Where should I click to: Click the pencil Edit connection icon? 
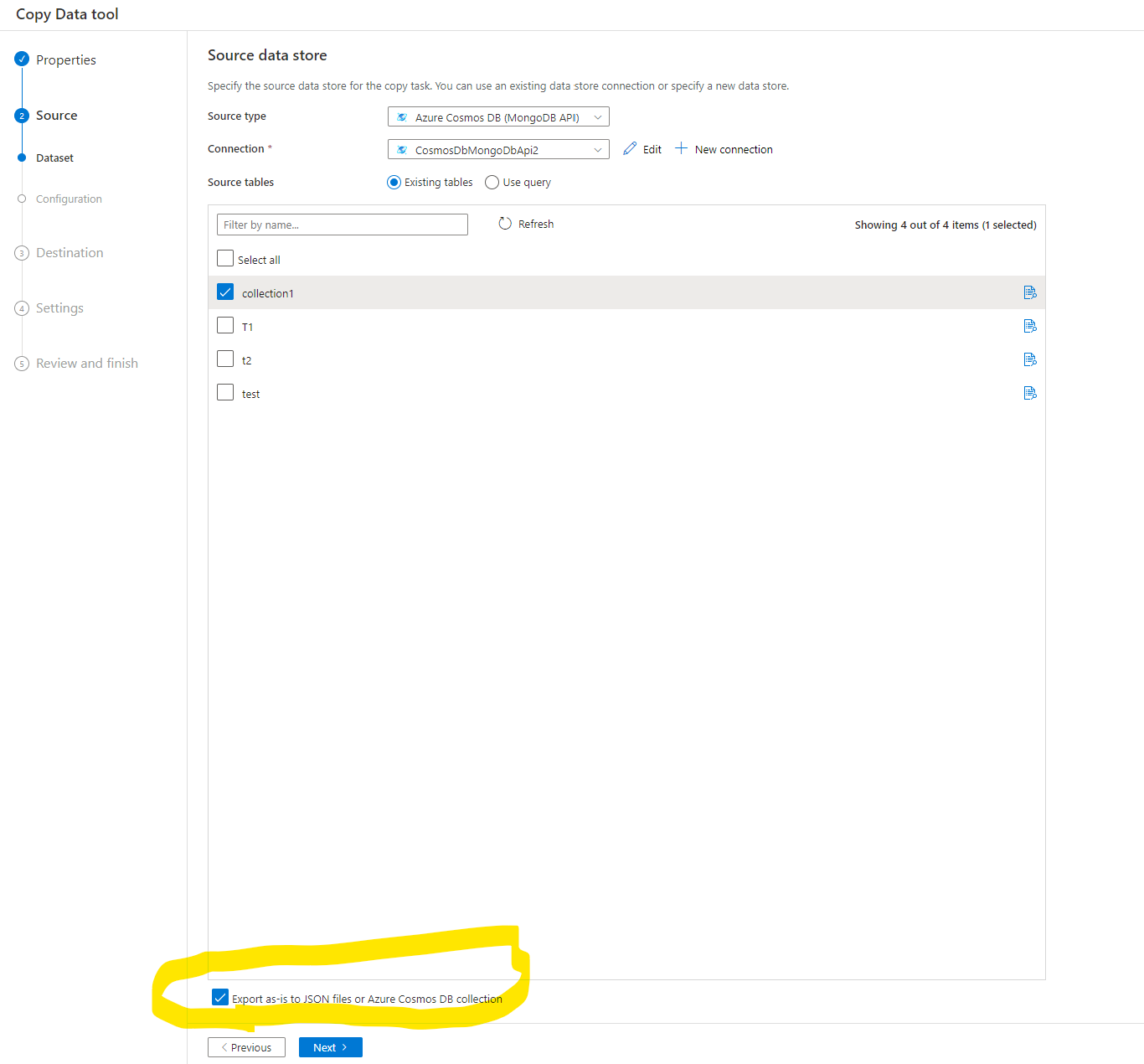click(630, 148)
